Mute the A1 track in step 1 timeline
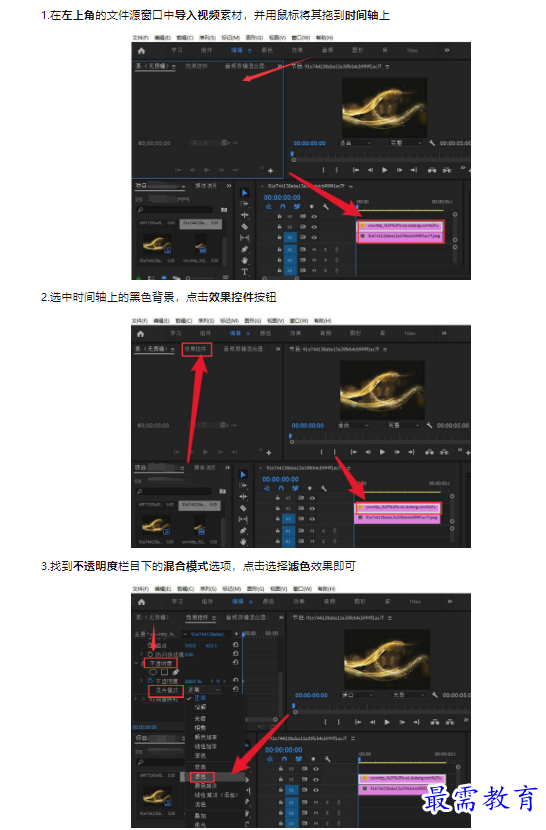The image size is (546, 830). 314,249
